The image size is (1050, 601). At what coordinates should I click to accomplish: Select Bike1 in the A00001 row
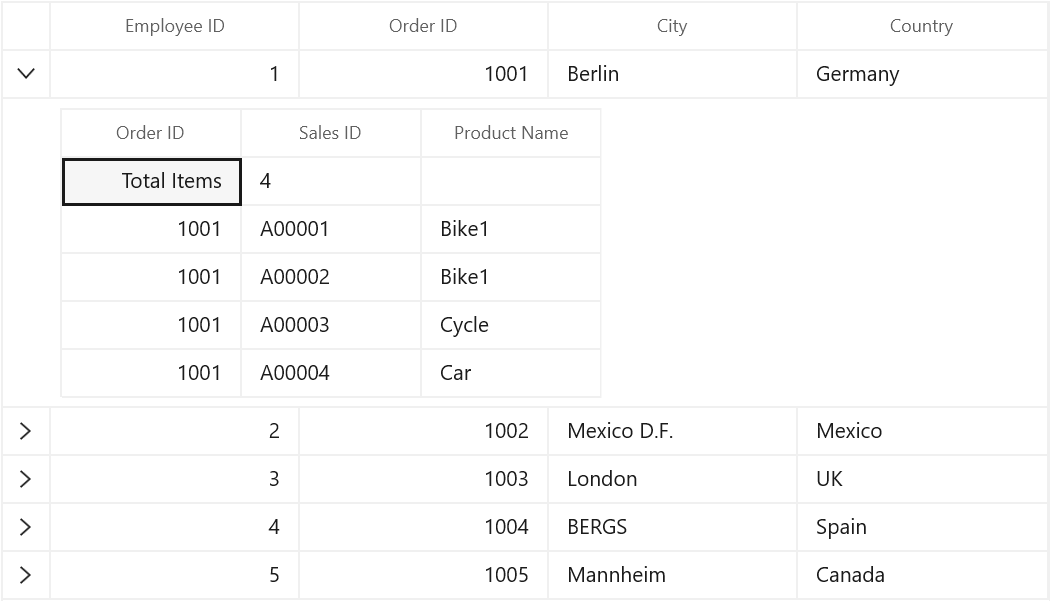(511, 229)
